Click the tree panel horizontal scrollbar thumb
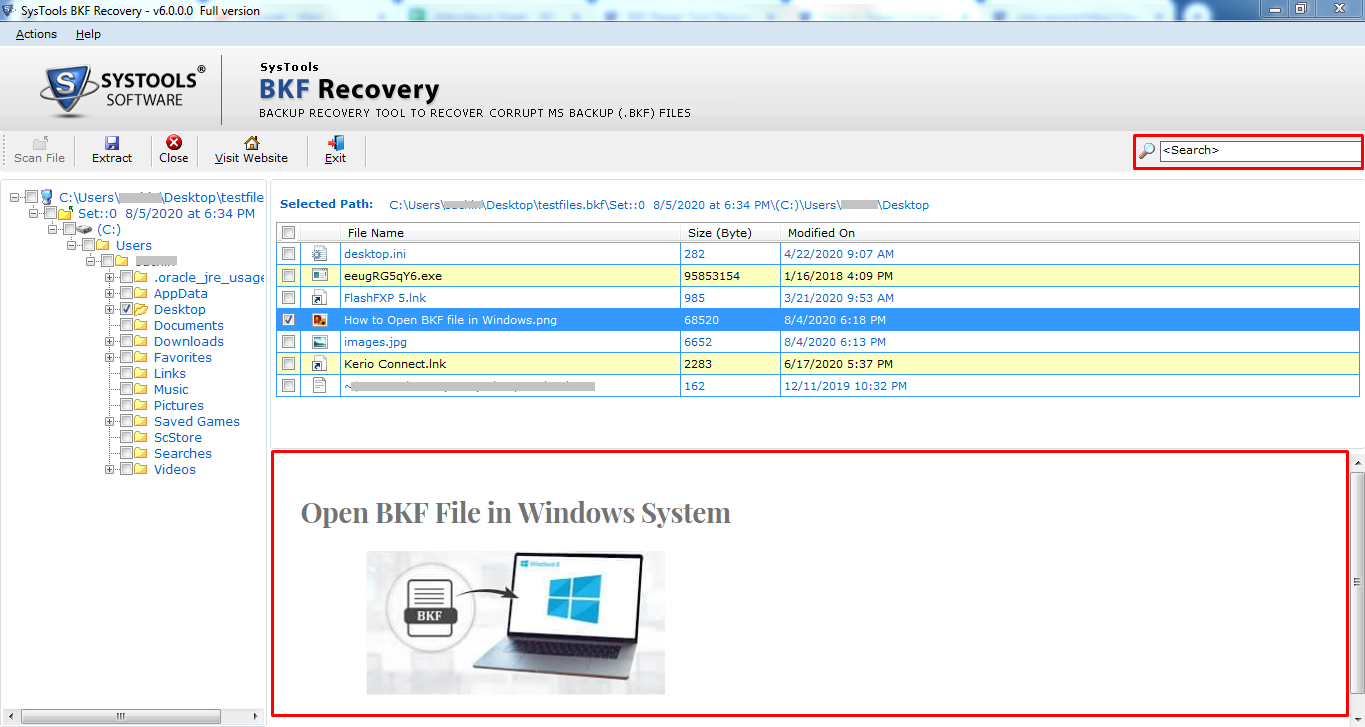Image resolution: width=1365 pixels, height=727 pixels. click(121, 716)
